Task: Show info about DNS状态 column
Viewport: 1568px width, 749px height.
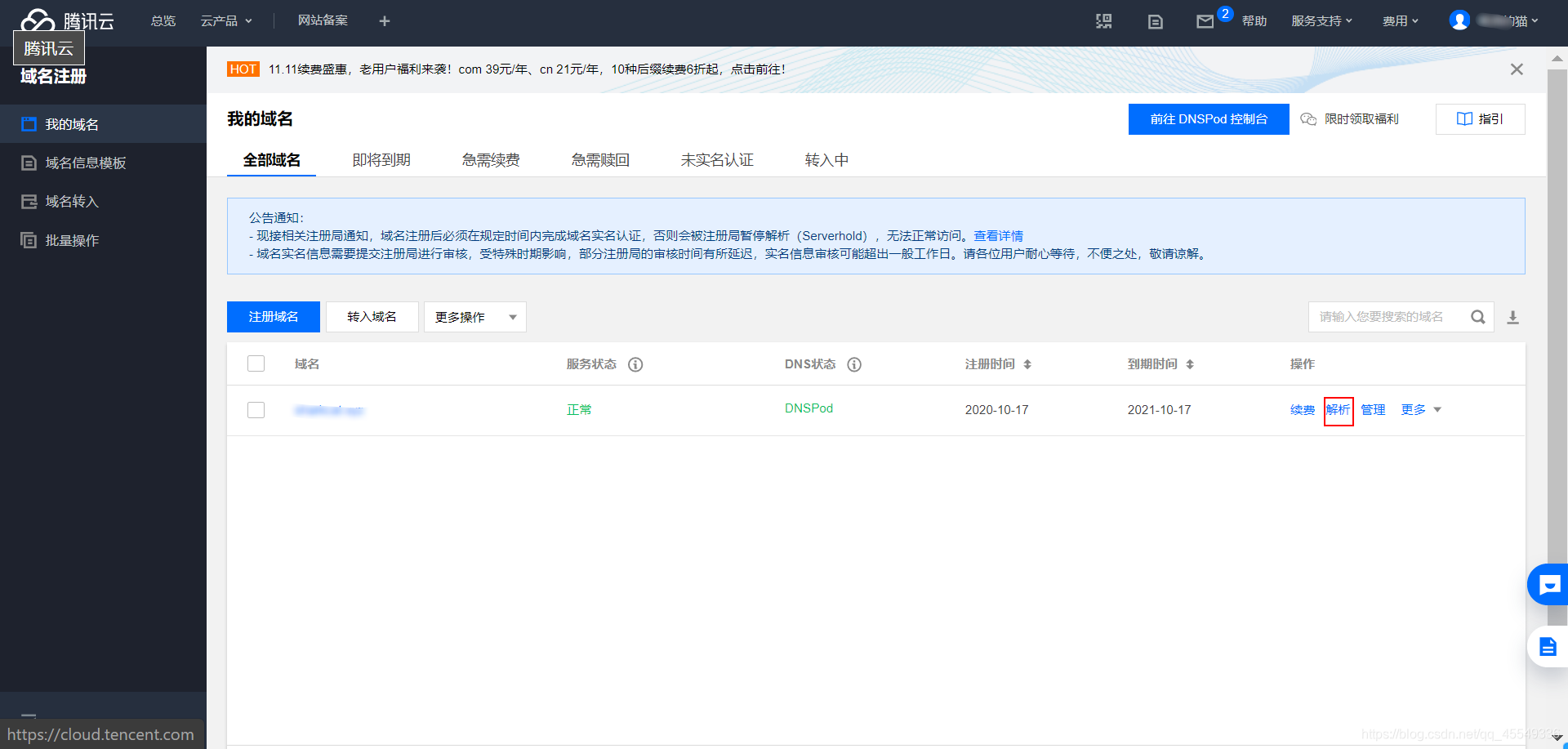Action: click(854, 364)
